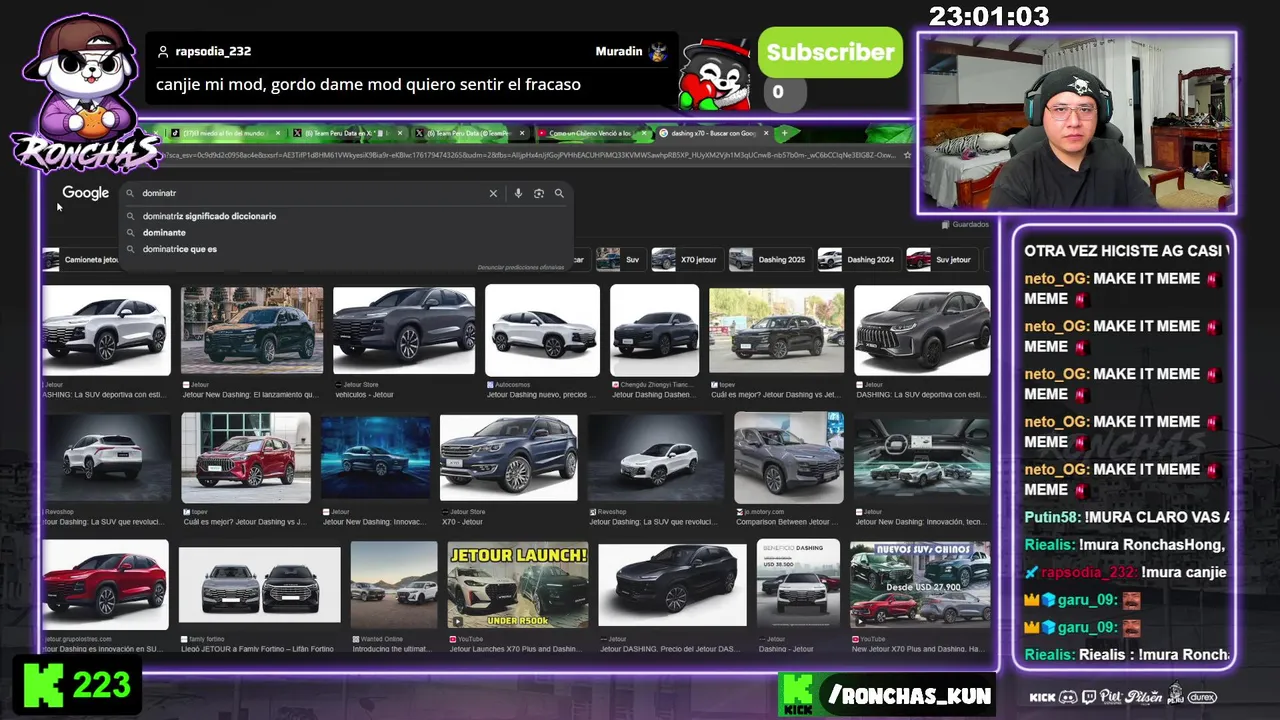Image resolution: width=1280 pixels, height=720 pixels.
Task: Open the Chengdu Zhongyi 'Jetour Dashing' image
Action: click(655, 330)
